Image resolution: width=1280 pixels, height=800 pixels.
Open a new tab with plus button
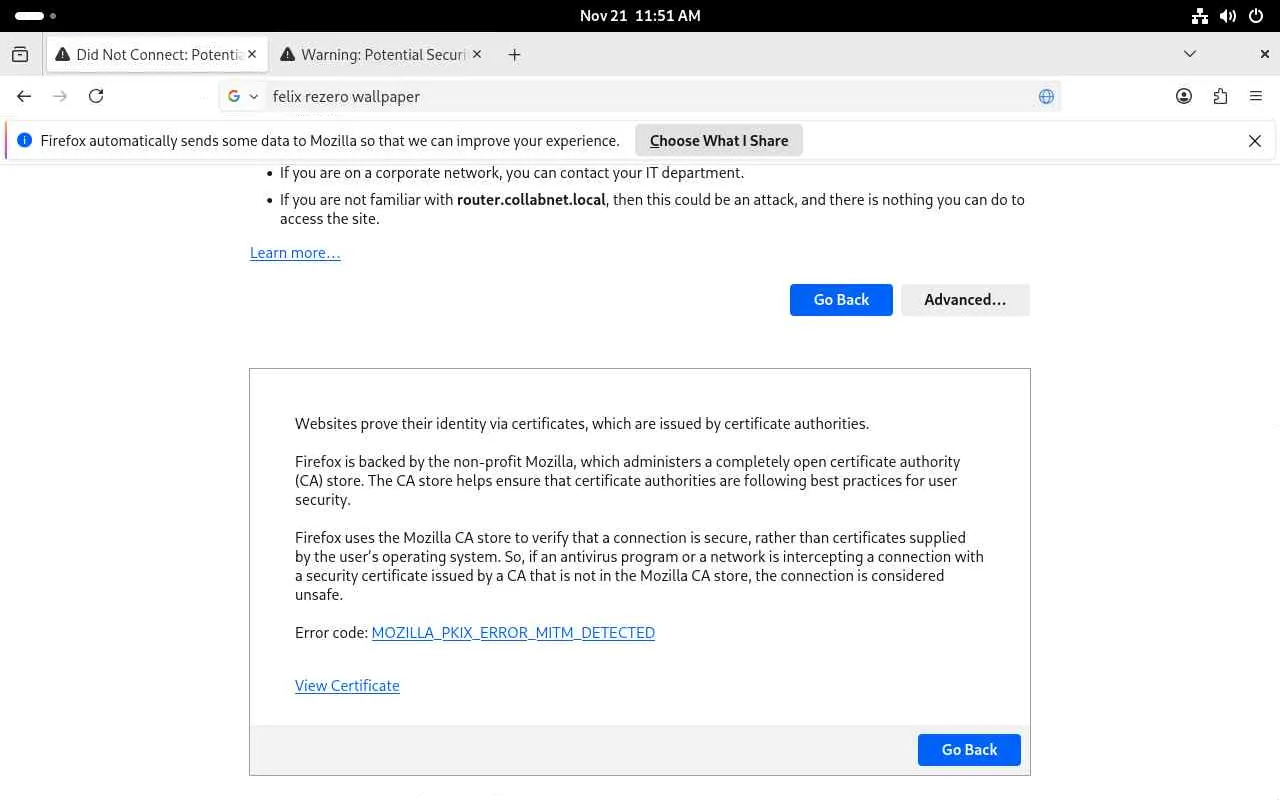tap(514, 55)
